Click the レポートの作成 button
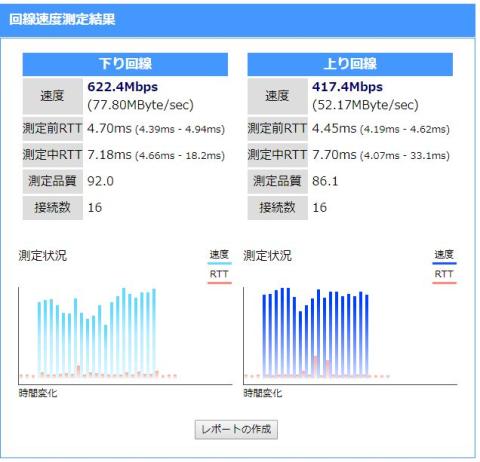 point(236,429)
